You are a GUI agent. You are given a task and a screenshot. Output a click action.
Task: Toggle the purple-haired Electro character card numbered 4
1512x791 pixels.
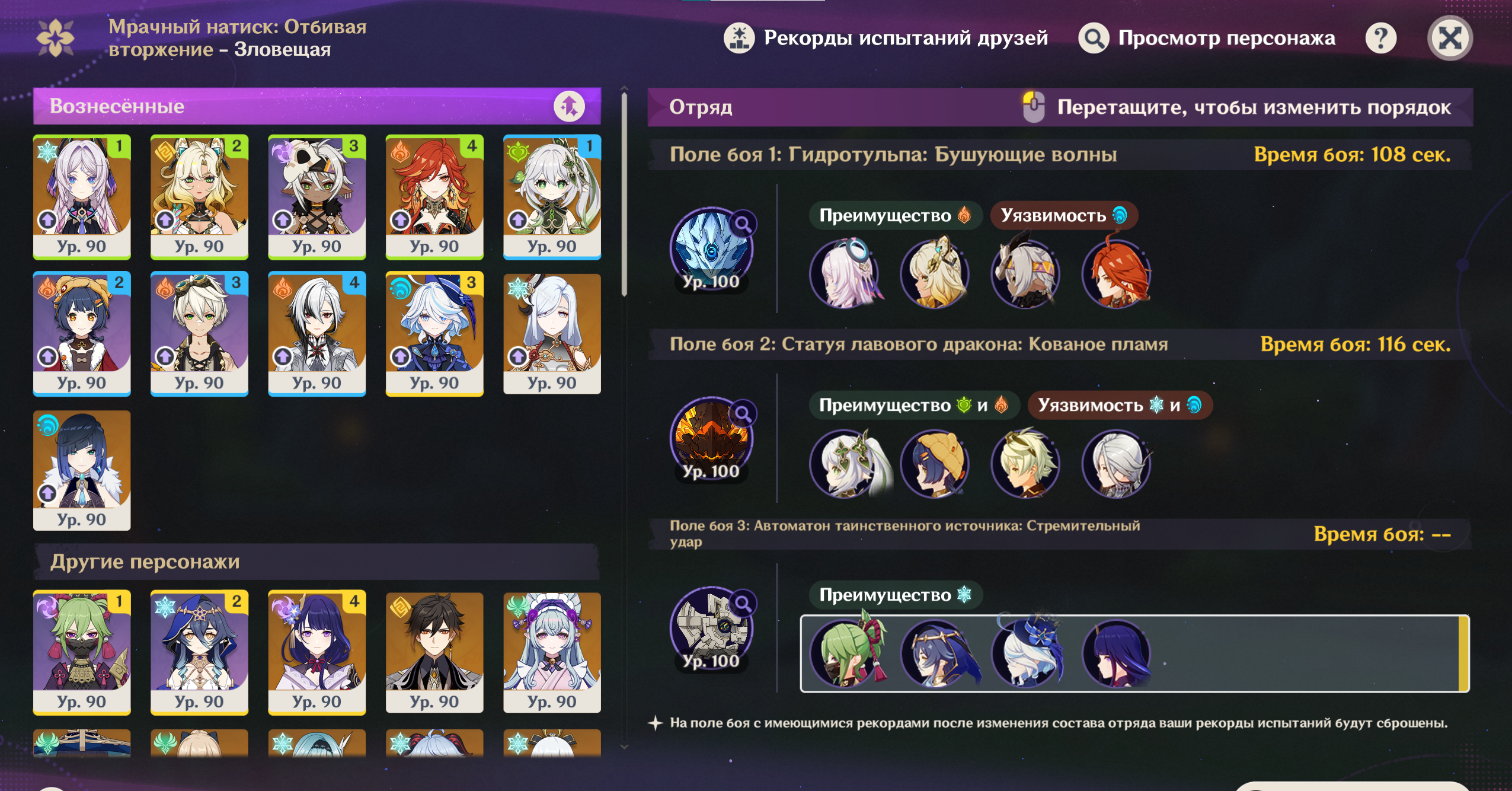(x=317, y=653)
